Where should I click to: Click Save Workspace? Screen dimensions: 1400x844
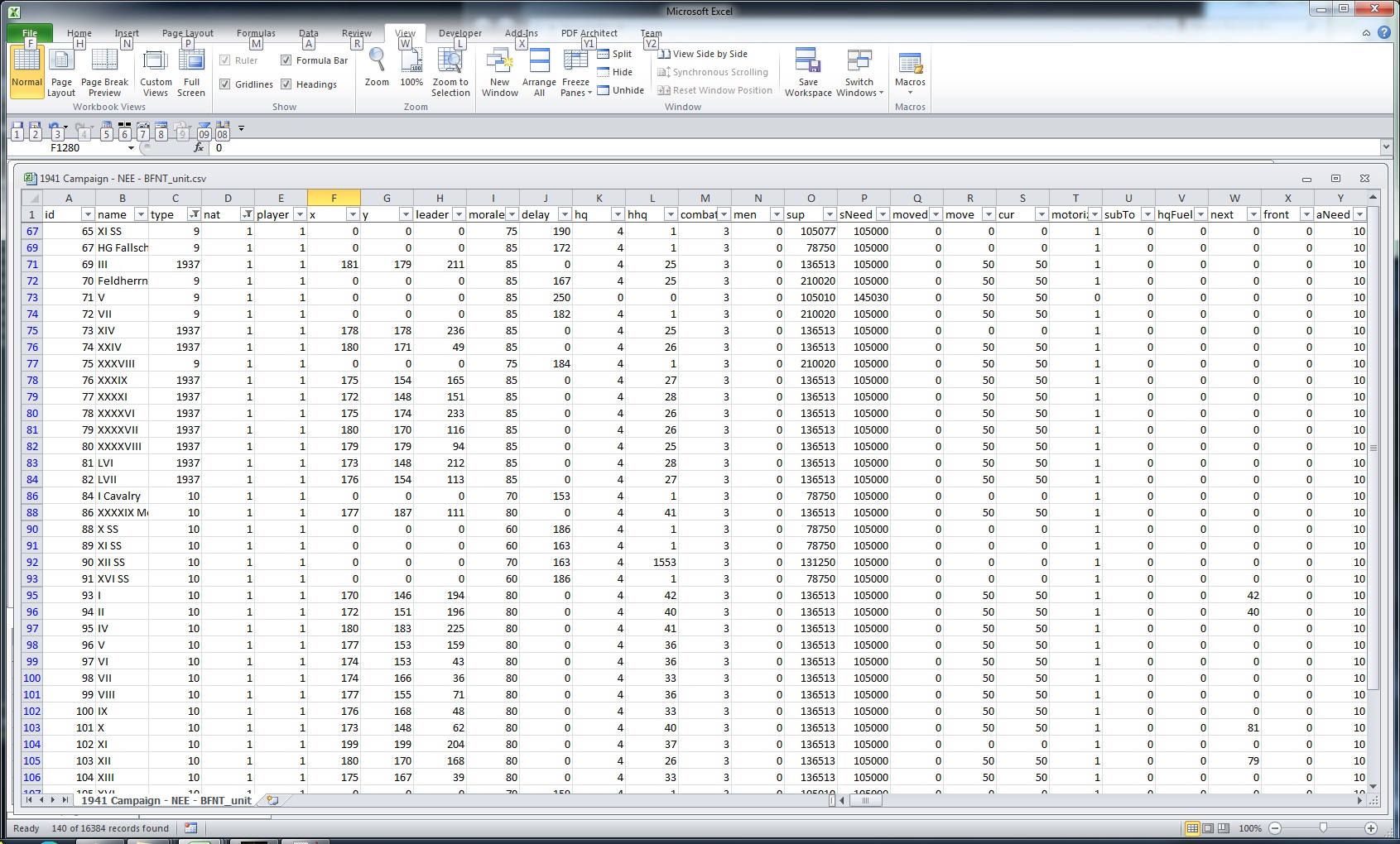808,72
